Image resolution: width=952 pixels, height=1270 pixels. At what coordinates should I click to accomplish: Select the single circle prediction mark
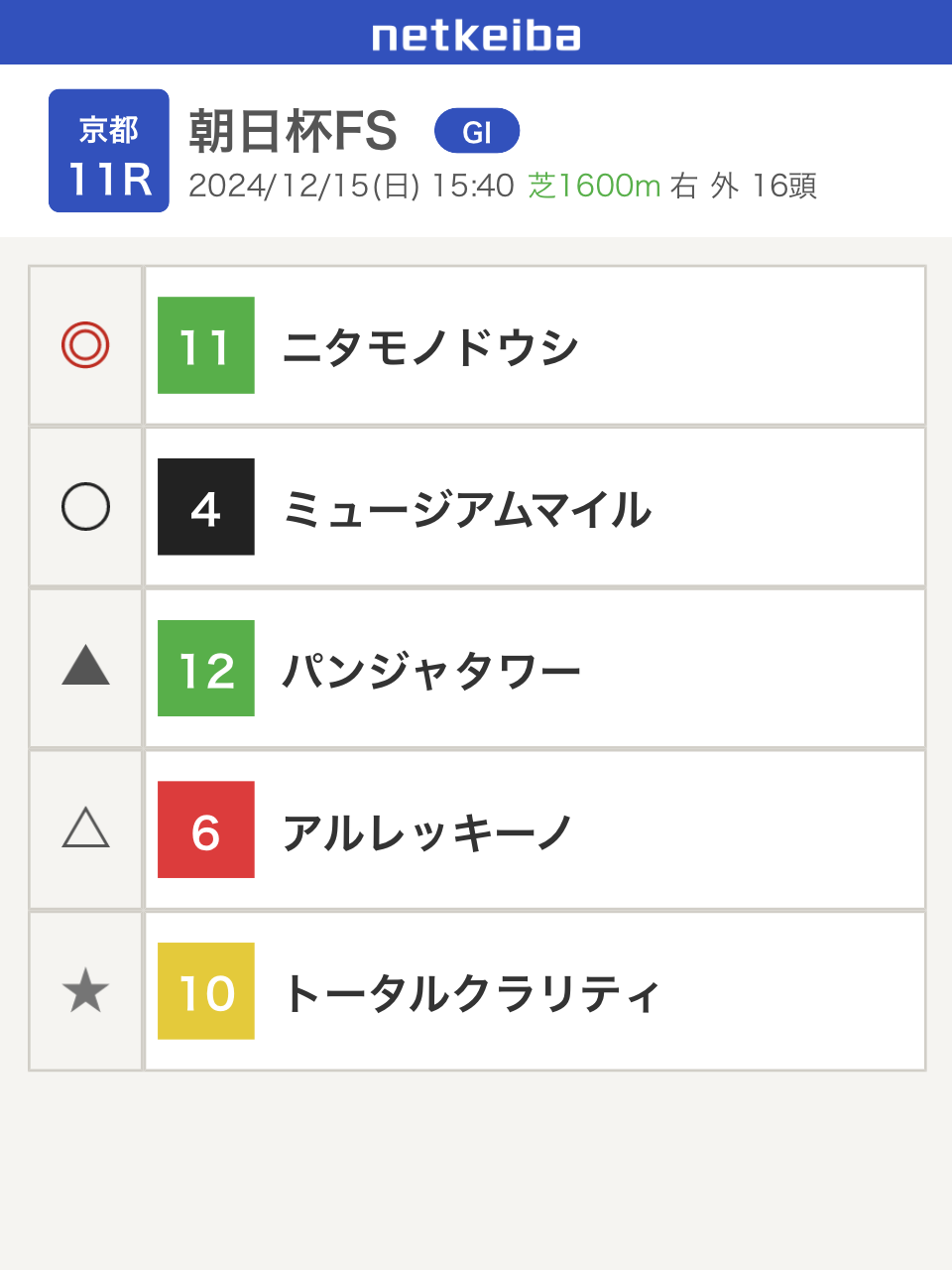pyautogui.click(x=85, y=507)
